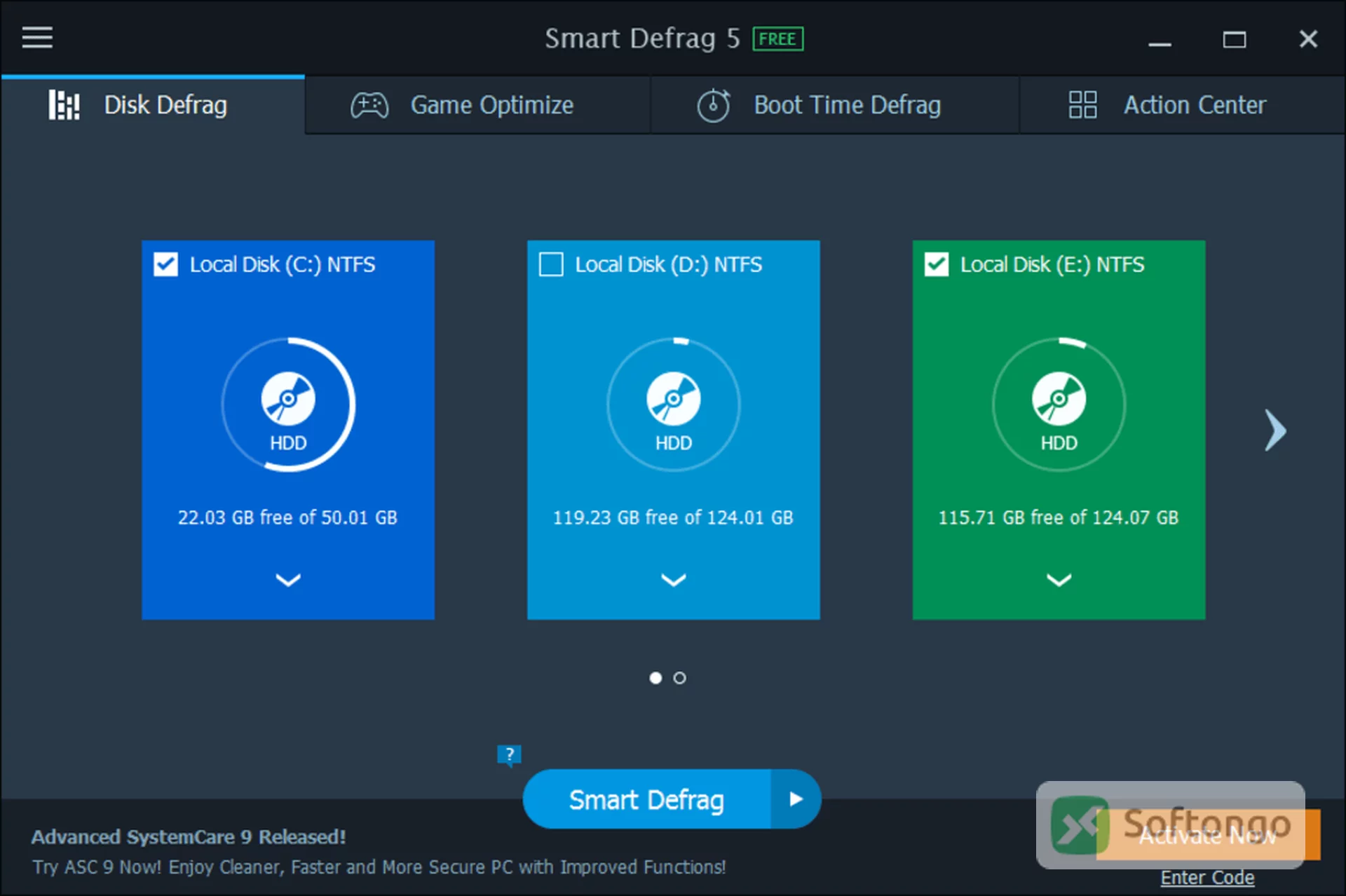Expand options chevron on C: disk card

pyautogui.click(x=288, y=580)
